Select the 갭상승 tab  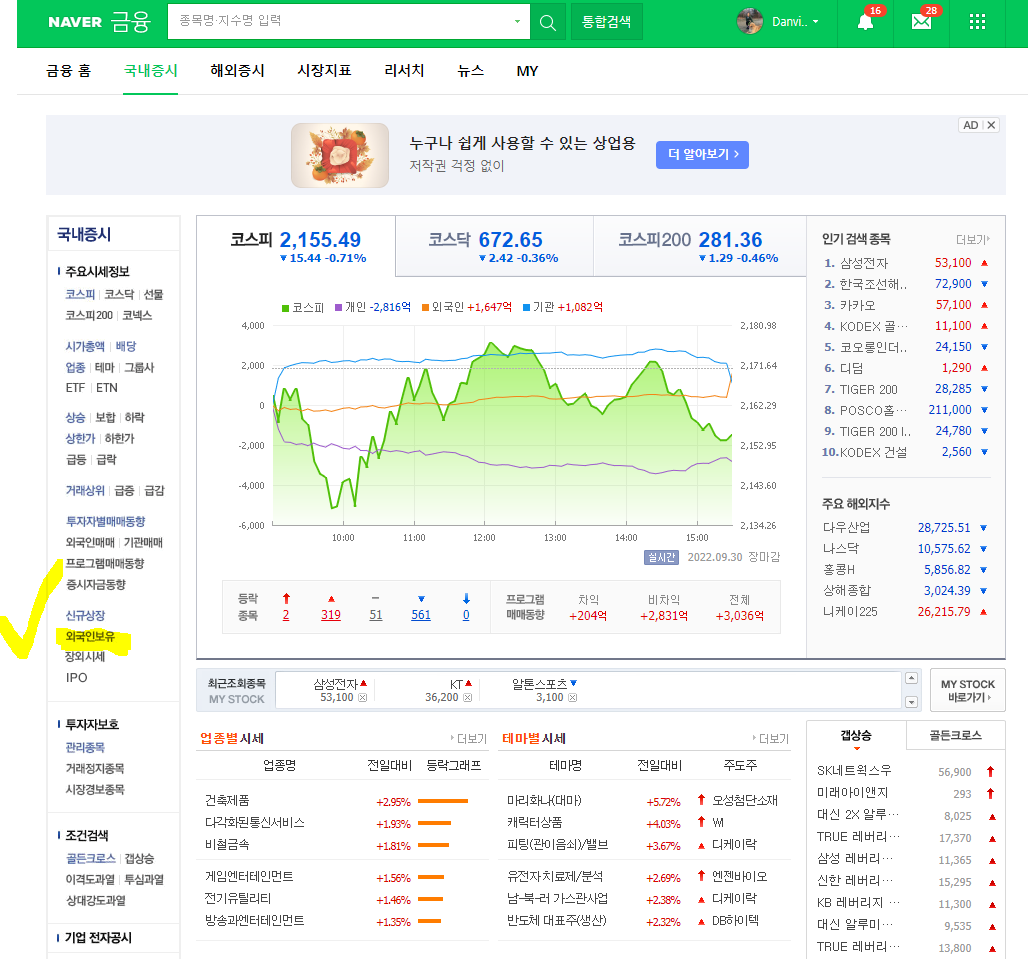point(856,735)
